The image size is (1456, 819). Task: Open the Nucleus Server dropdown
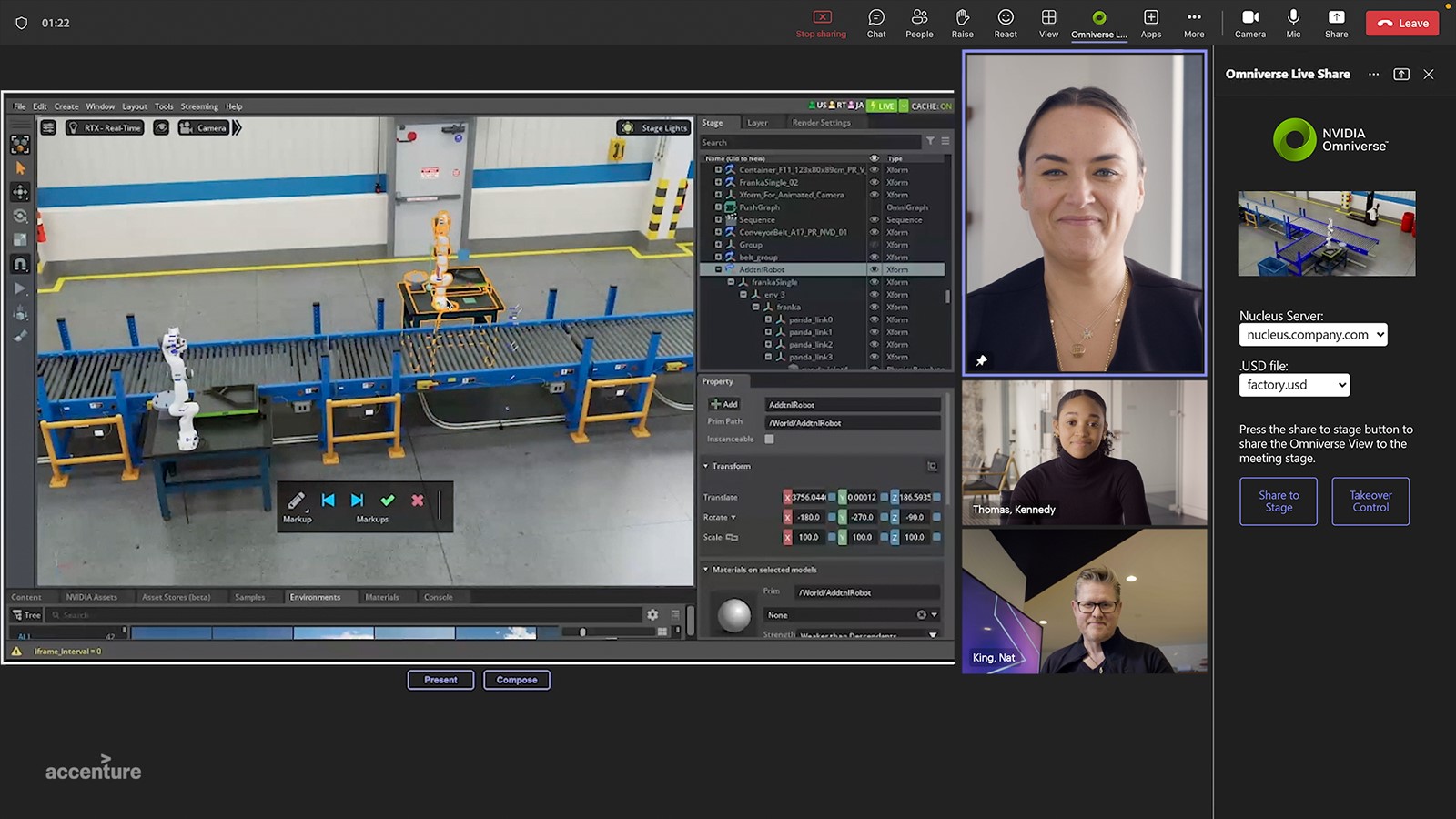[1313, 334]
